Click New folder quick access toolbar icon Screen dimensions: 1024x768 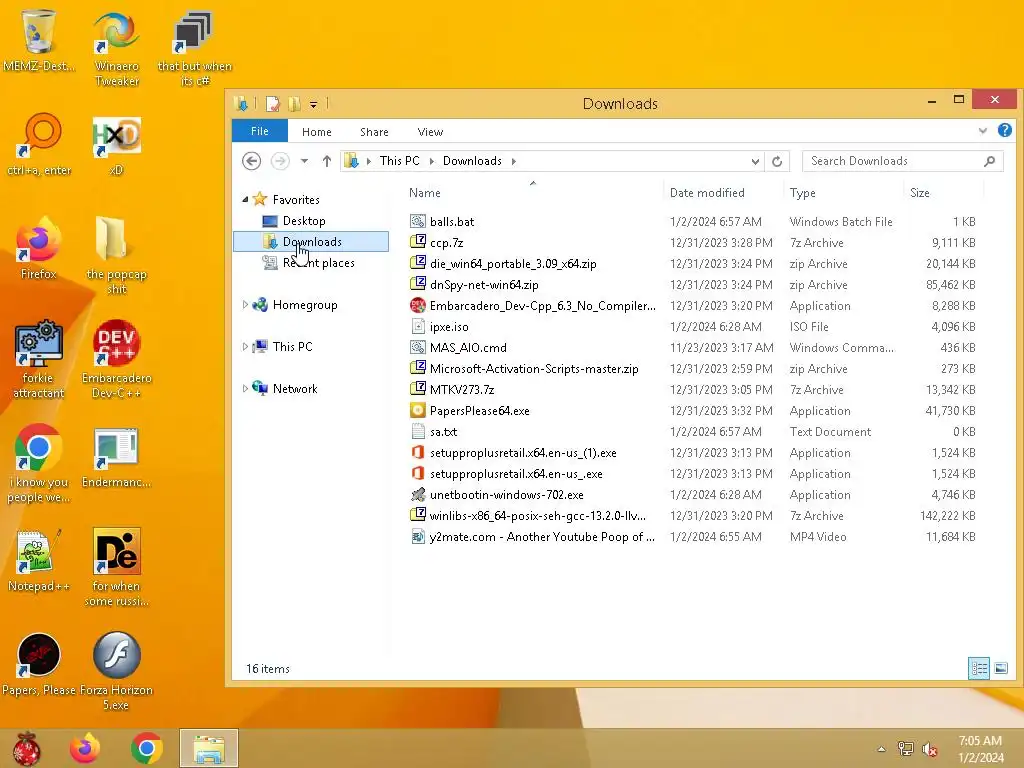pos(294,103)
